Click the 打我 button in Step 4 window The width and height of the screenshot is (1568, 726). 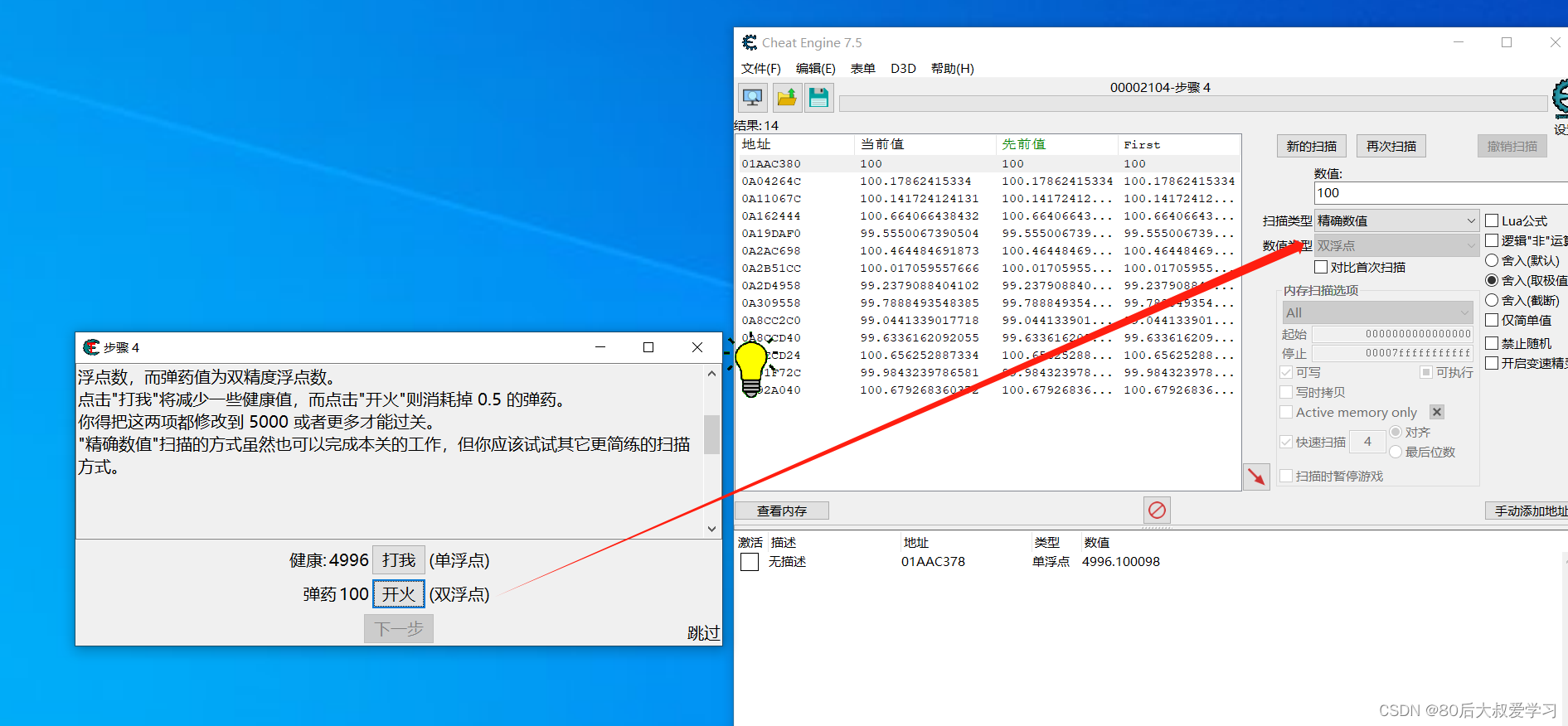click(399, 560)
